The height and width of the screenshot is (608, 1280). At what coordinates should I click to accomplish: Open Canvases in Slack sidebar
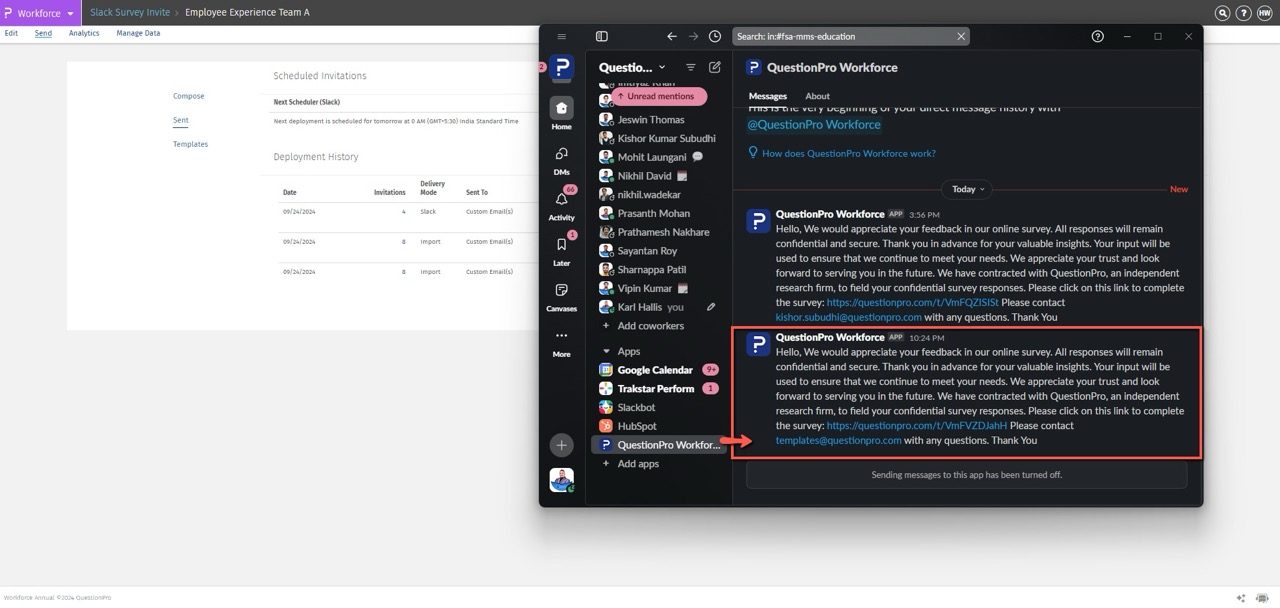coord(561,296)
